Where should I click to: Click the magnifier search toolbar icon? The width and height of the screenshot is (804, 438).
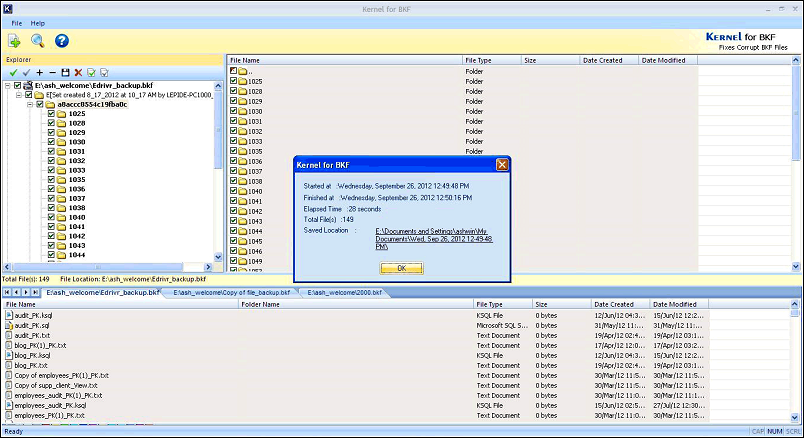click(x=37, y=41)
